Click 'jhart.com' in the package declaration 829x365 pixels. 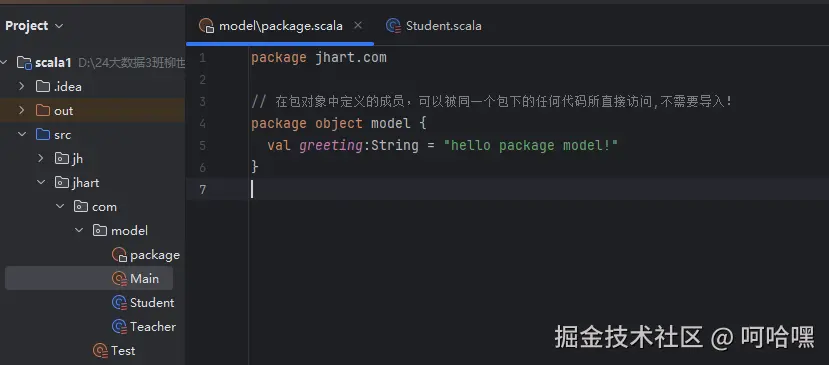351,58
